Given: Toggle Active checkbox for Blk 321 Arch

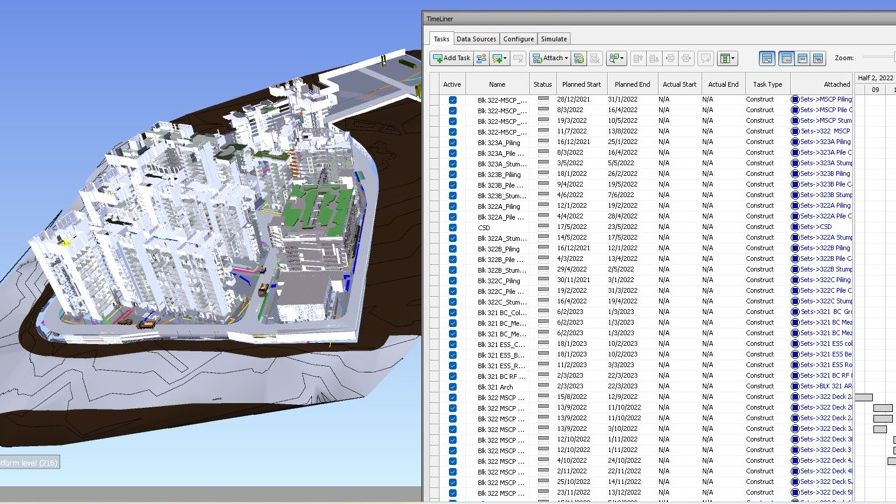Looking at the screenshot, I should [x=453, y=387].
